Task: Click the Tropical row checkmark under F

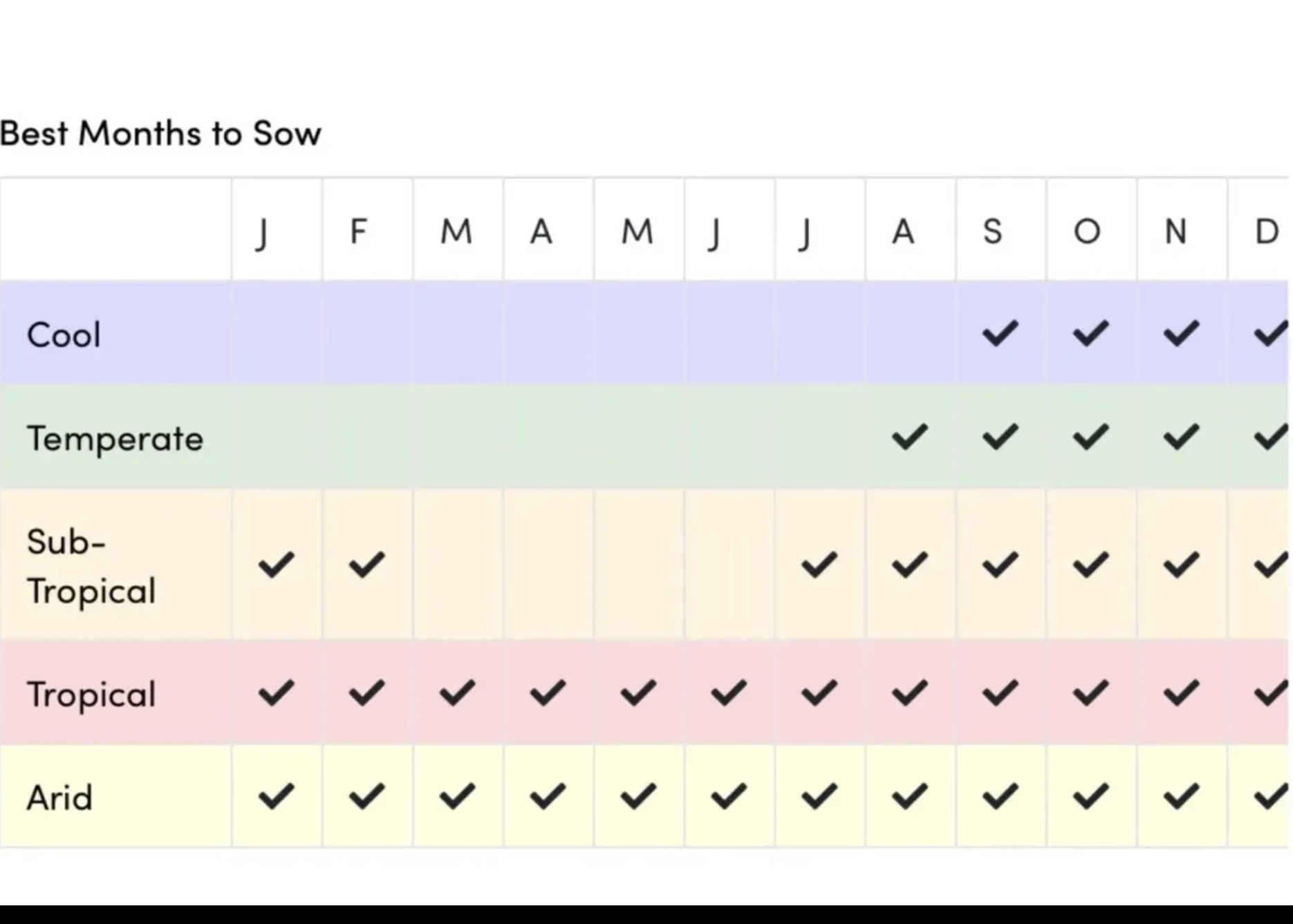Action: pos(366,692)
